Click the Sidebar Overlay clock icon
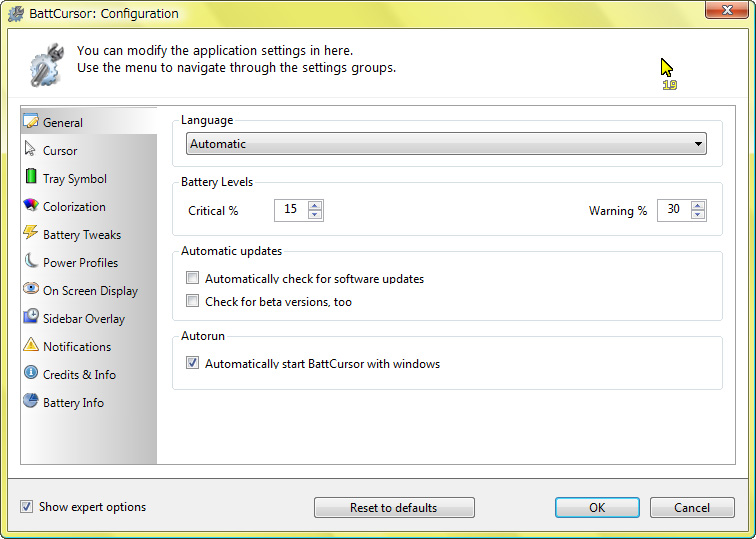756x539 pixels. [31, 316]
